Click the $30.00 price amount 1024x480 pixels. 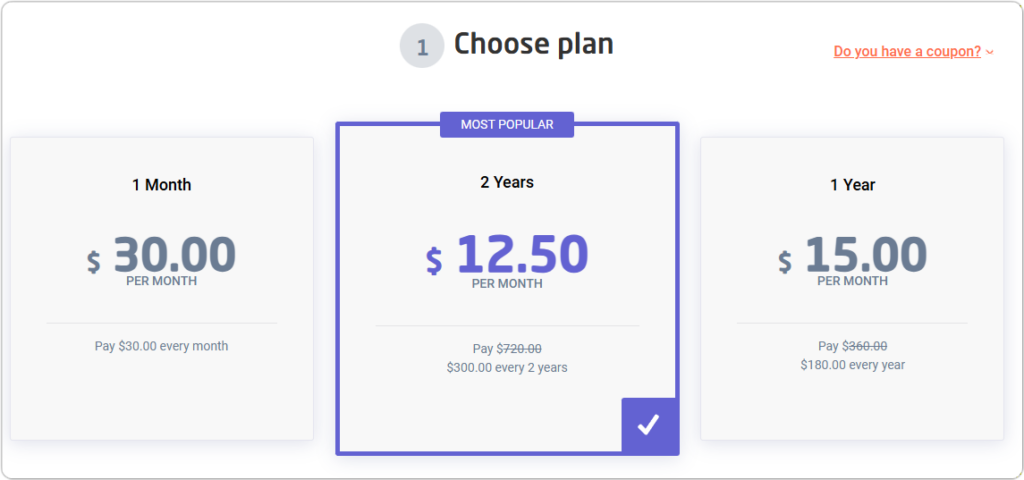pos(175,254)
